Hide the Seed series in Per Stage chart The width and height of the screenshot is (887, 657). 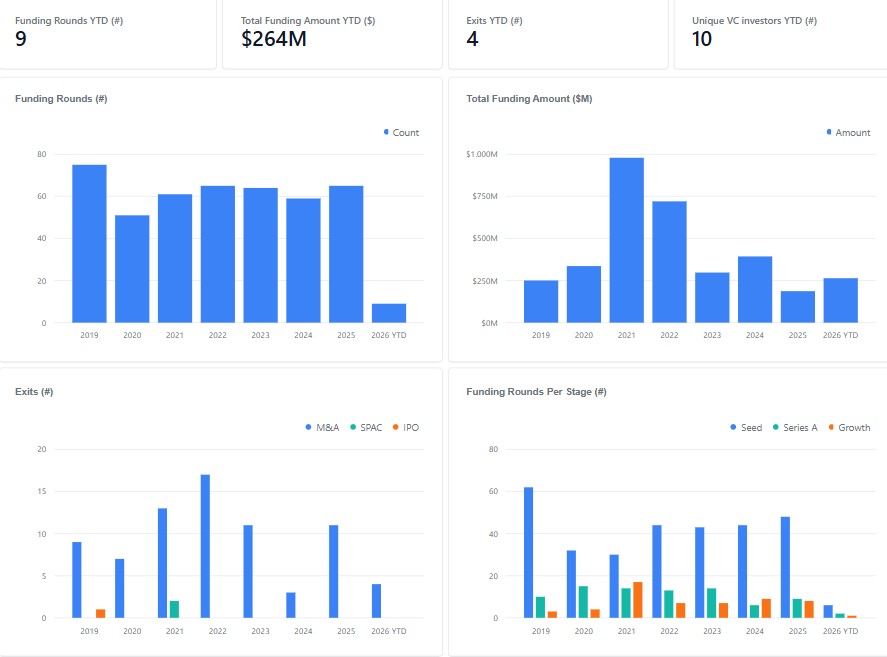pos(746,427)
